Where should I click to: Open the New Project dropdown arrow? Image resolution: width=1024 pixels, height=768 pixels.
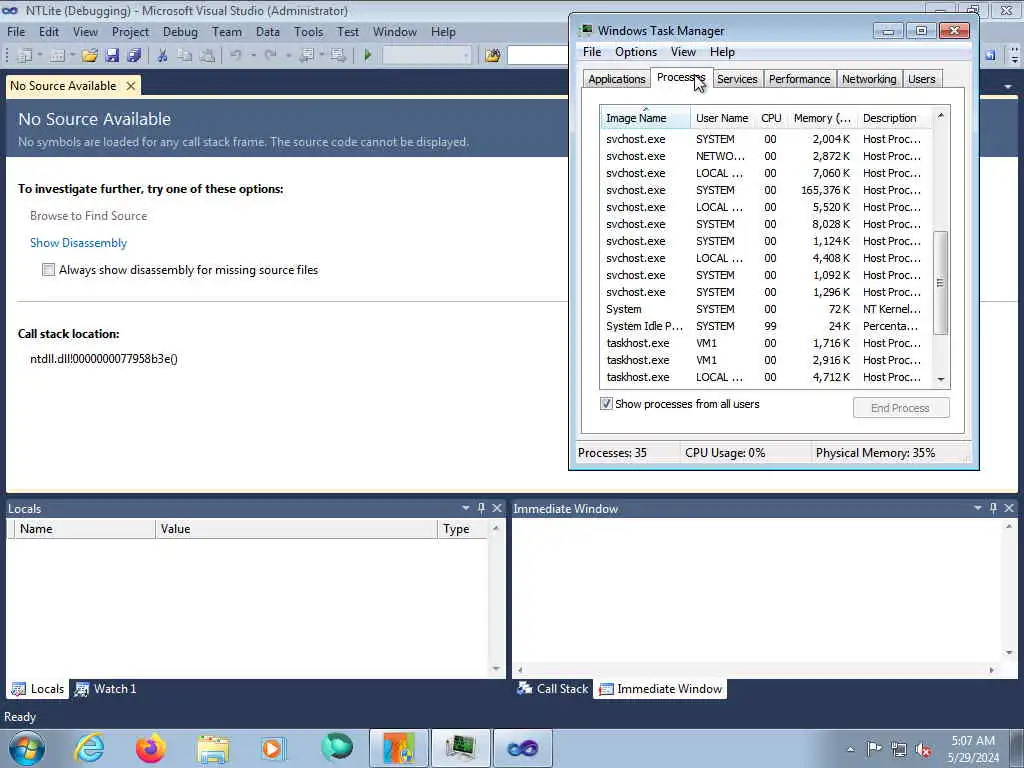(40, 56)
